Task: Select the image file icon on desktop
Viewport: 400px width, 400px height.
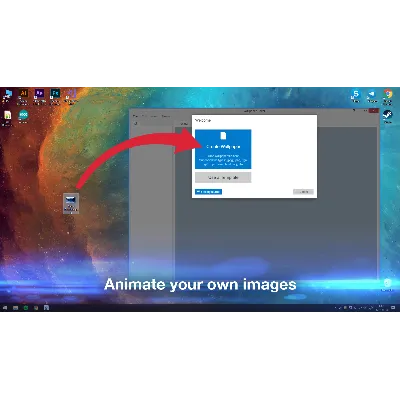Action: coord(71,203)
